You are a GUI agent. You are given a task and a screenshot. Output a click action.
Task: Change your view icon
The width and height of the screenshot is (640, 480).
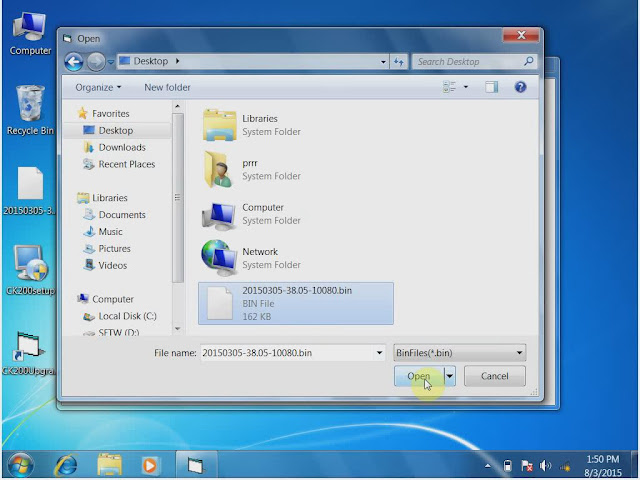pyautogui.click(x=449, y=87)
